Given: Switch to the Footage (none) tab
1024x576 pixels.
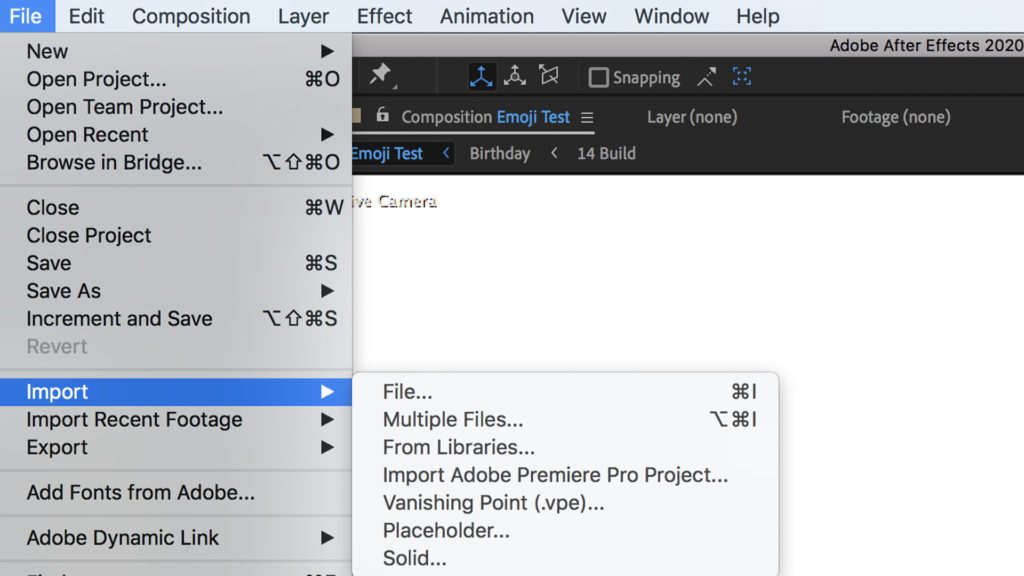Looking at the screenshot, I should 895,117.
